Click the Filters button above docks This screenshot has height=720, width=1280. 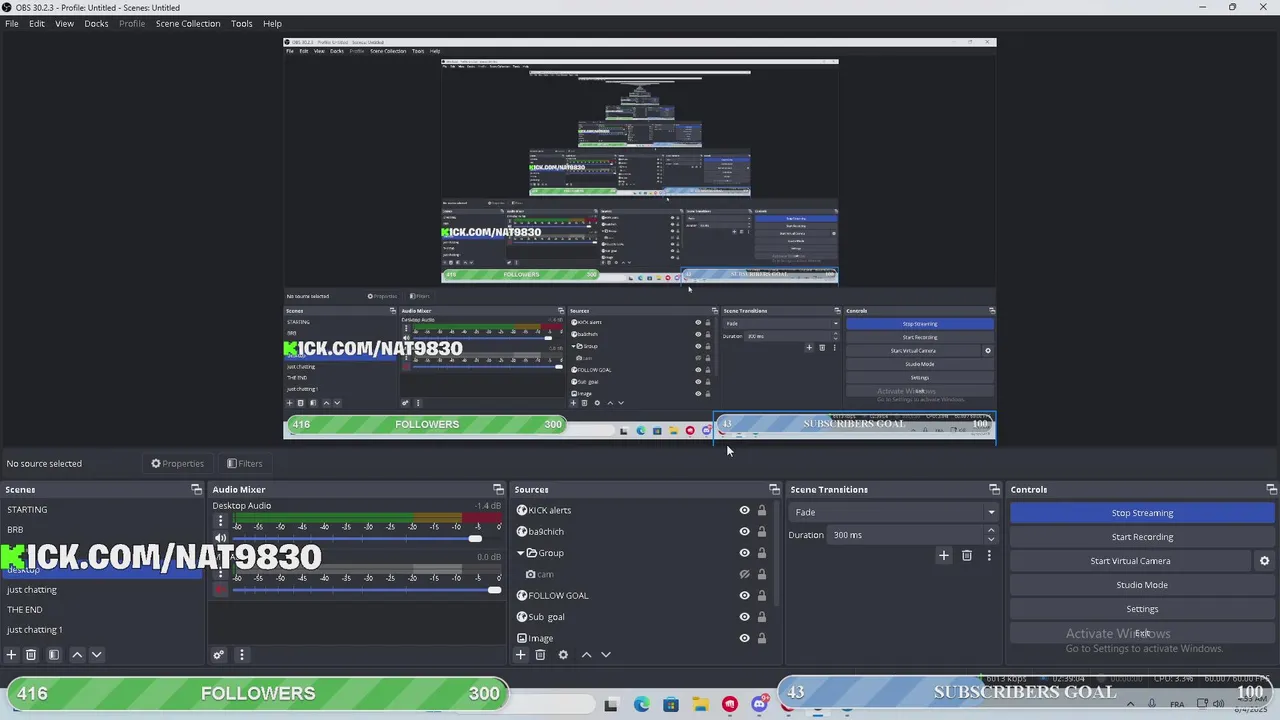point(244,464)
